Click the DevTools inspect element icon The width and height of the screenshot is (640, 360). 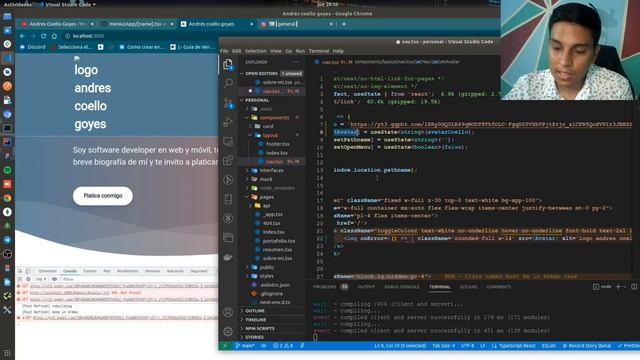point(20,271)
